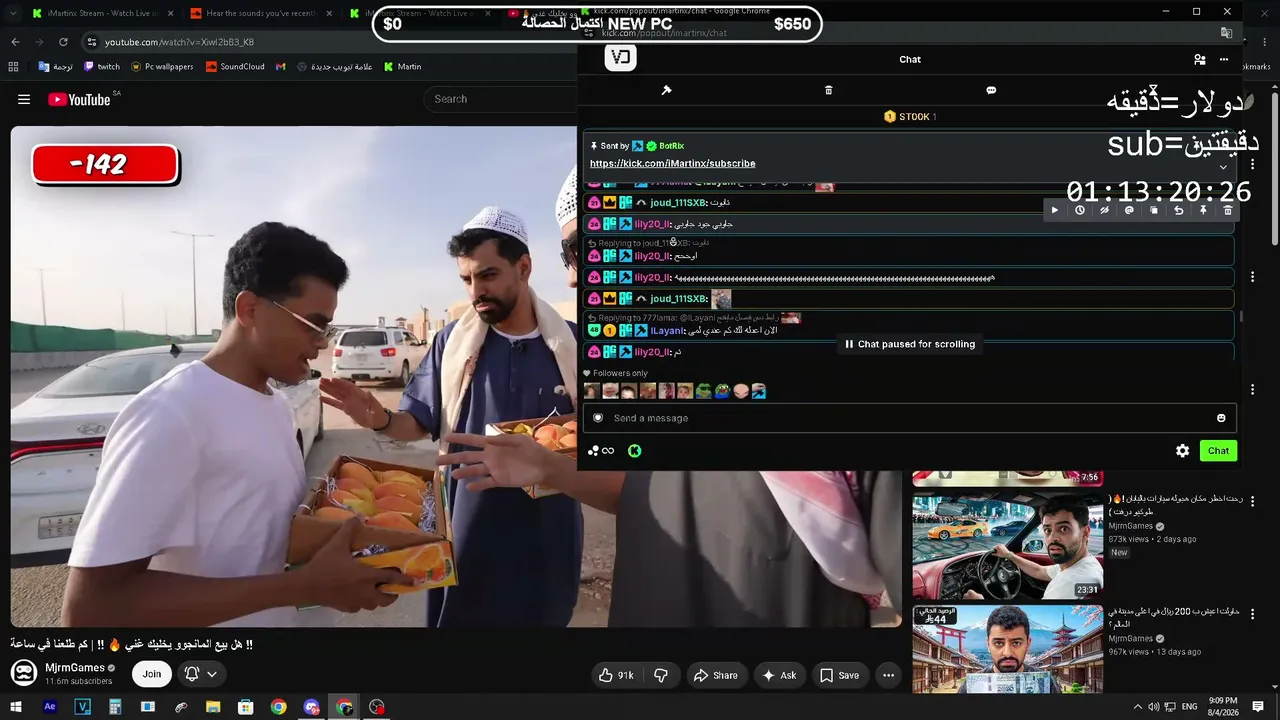Open Calculator from the taskbar
The width and height of the screenshot is (1280, 720).
(x=115, y=707)
